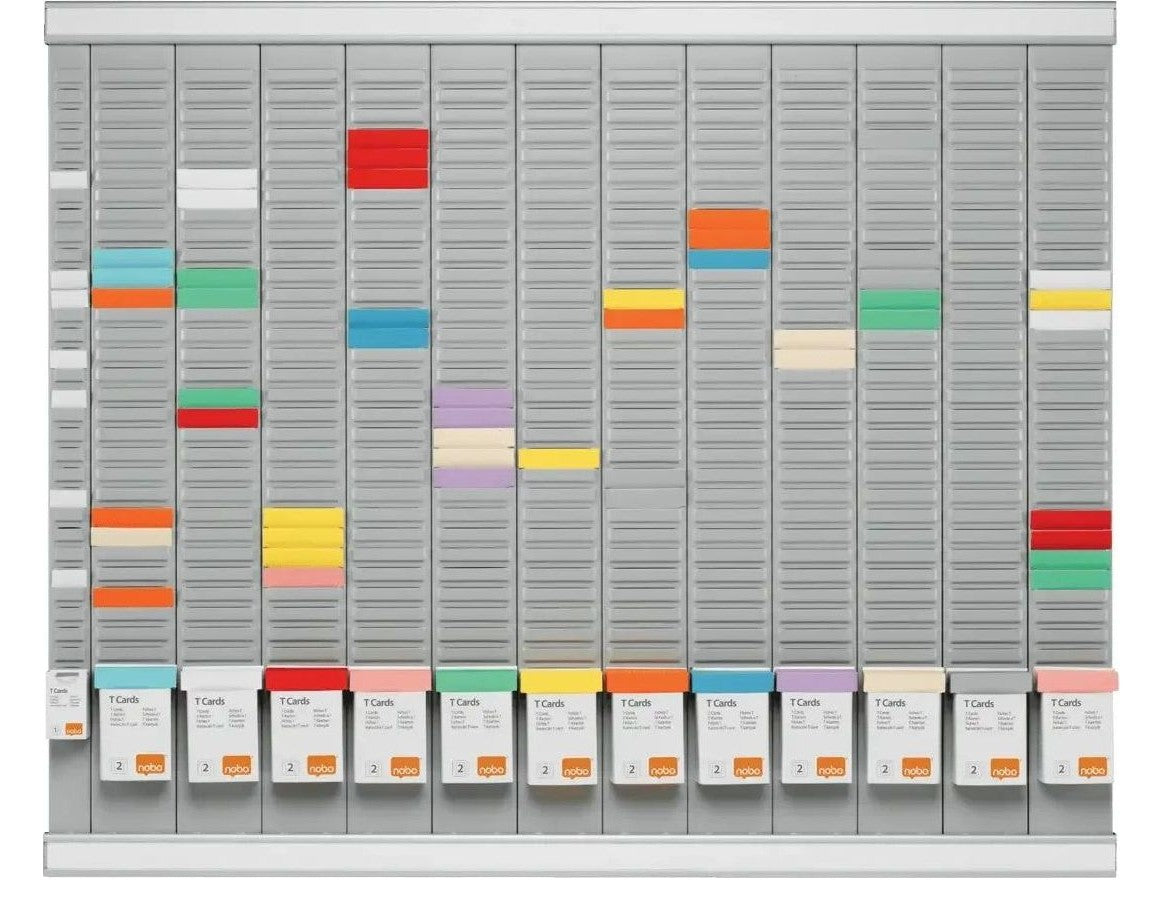The width and height of the screenshot is (1163, 921).
Task: Click the nobo logo on the small narrow pack
Action: click(73, 729)
